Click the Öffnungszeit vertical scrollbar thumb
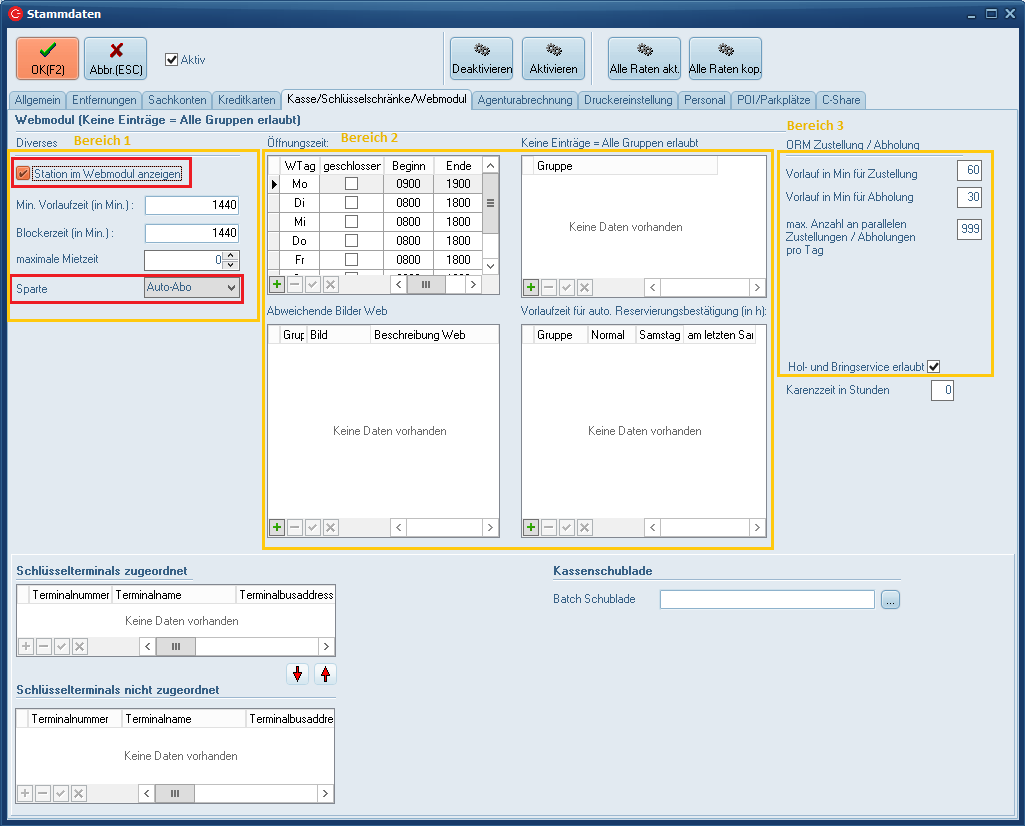The width and height of the screenshot is (1025, 826). 490,203
